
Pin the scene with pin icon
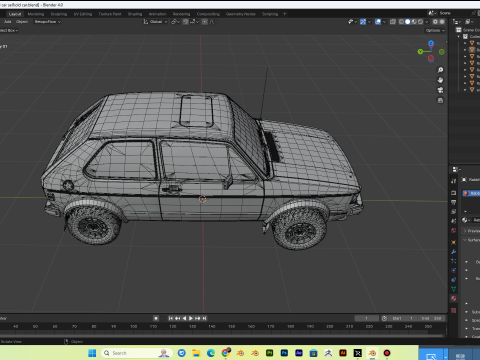[474, 13]
